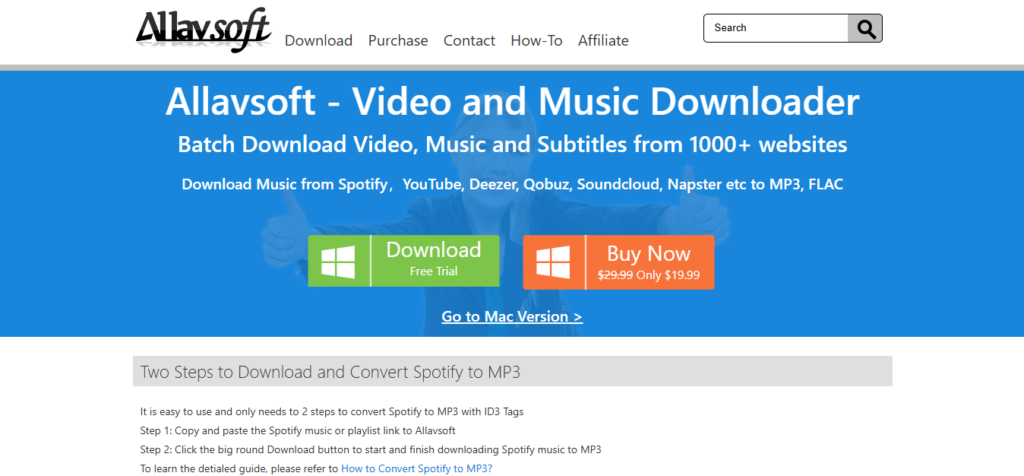Click the Windows logo on the green Download button

pos(338,262)
